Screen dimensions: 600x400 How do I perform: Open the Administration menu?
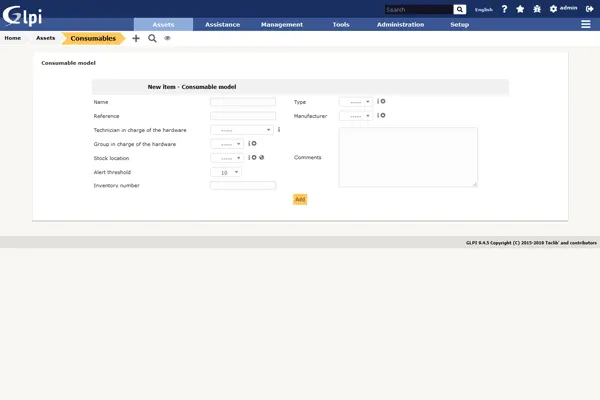coord(400,24)
